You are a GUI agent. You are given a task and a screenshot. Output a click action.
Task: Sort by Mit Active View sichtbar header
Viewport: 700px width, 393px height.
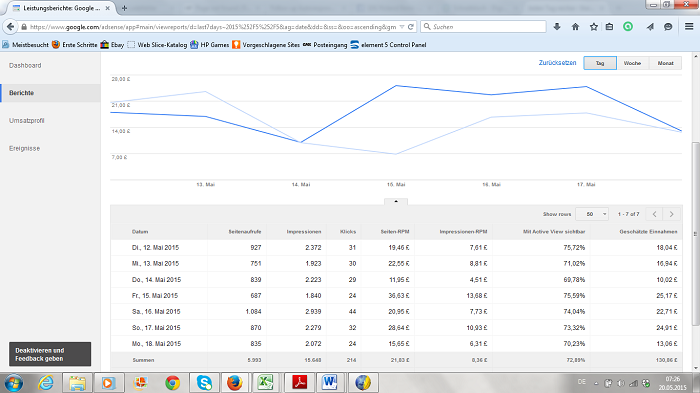554,232
